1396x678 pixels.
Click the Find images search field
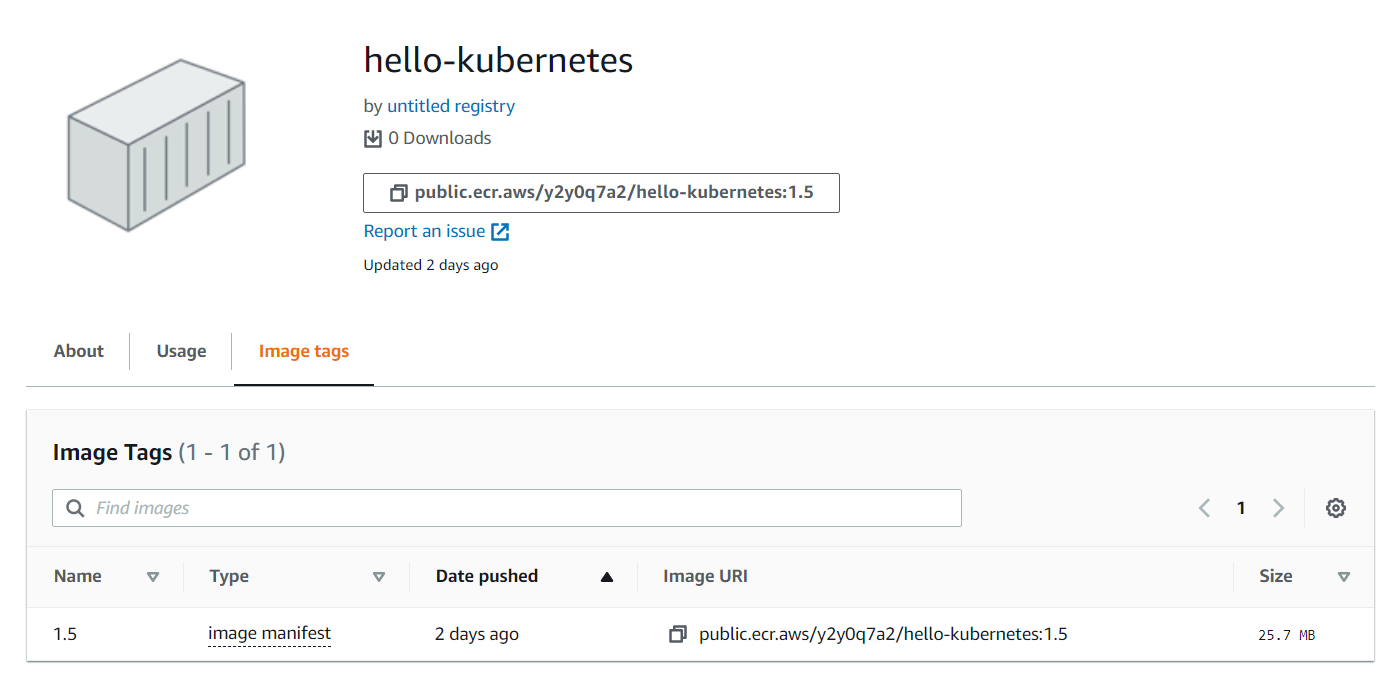coord(520,508)
